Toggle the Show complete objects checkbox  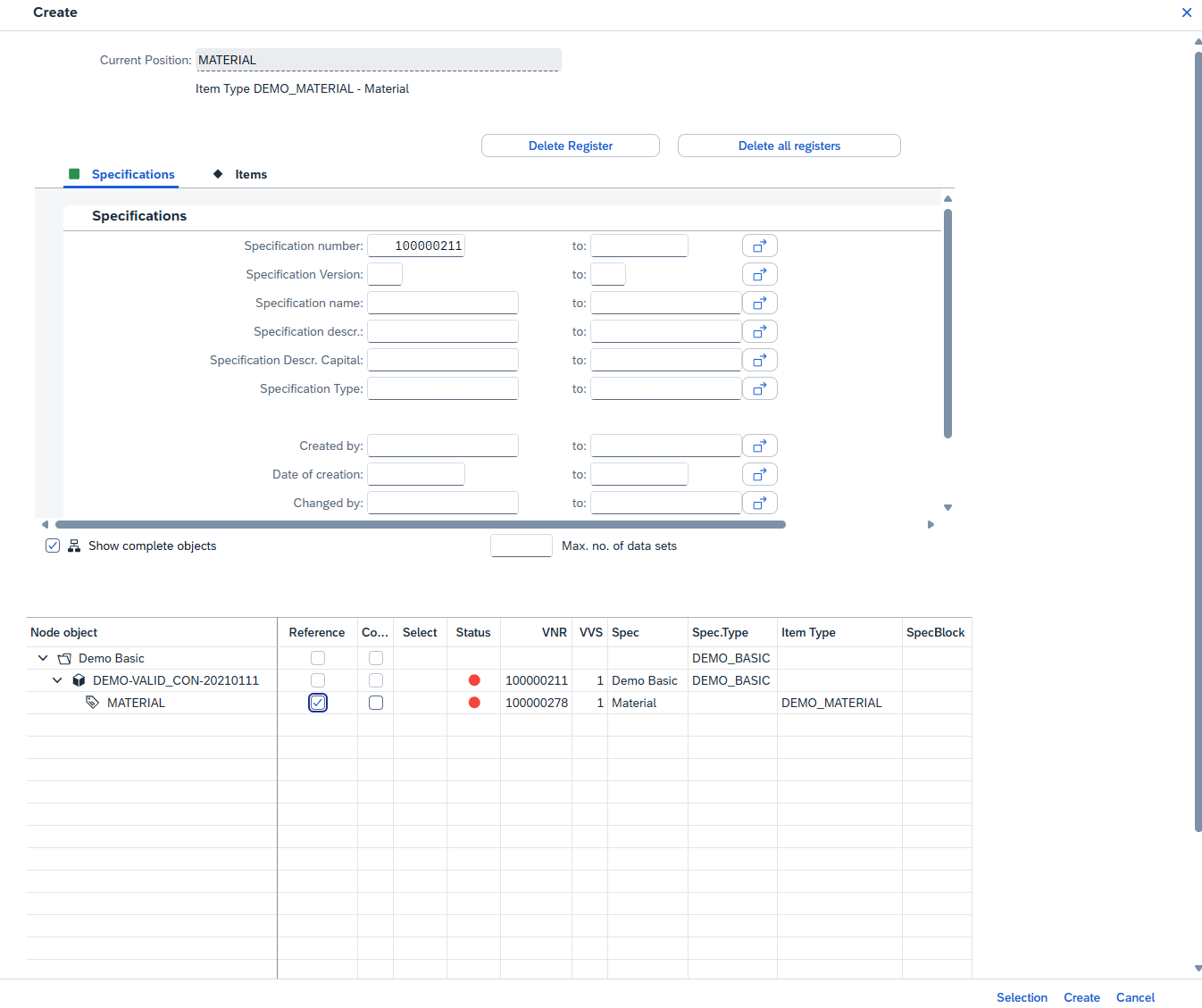(53, 546)
